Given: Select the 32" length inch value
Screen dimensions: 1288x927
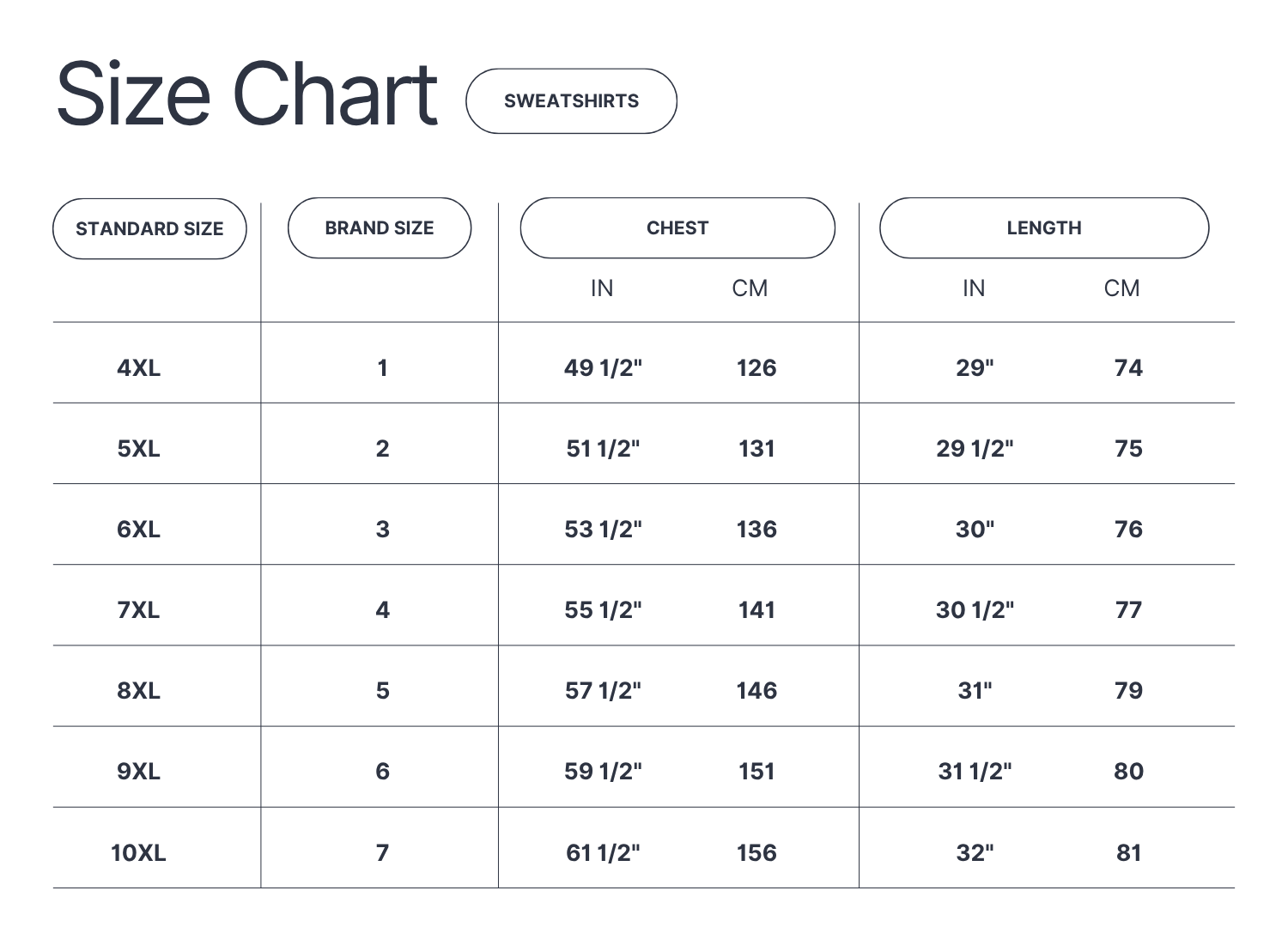Looking at the screenshot, I should click(x=975, y=853).
